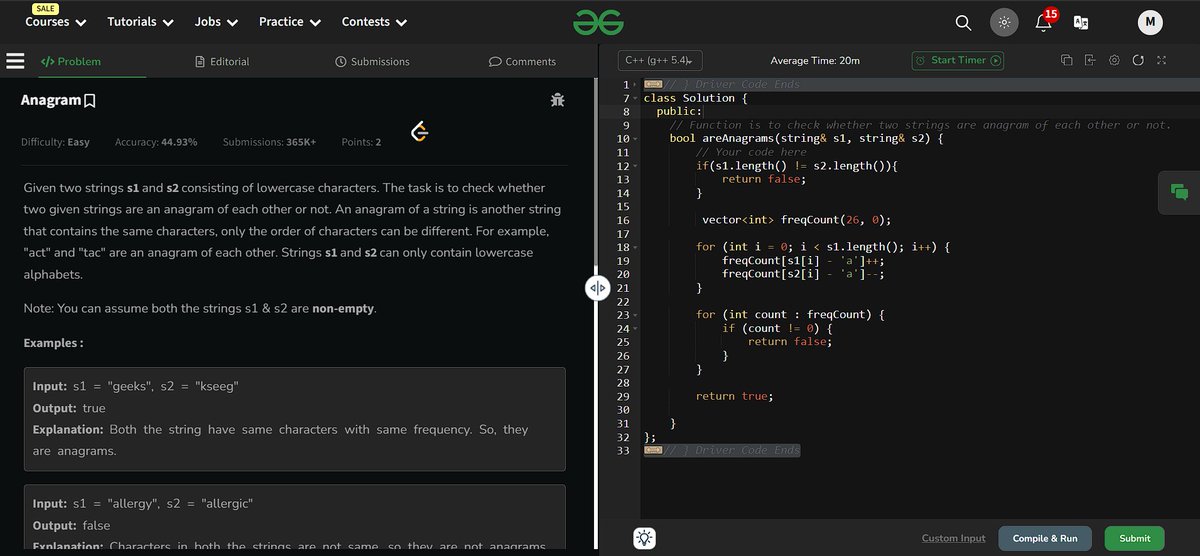Click the panel split resize handle
The width and height of the screenshot is (1200, 556).
[x=597, y=288]
